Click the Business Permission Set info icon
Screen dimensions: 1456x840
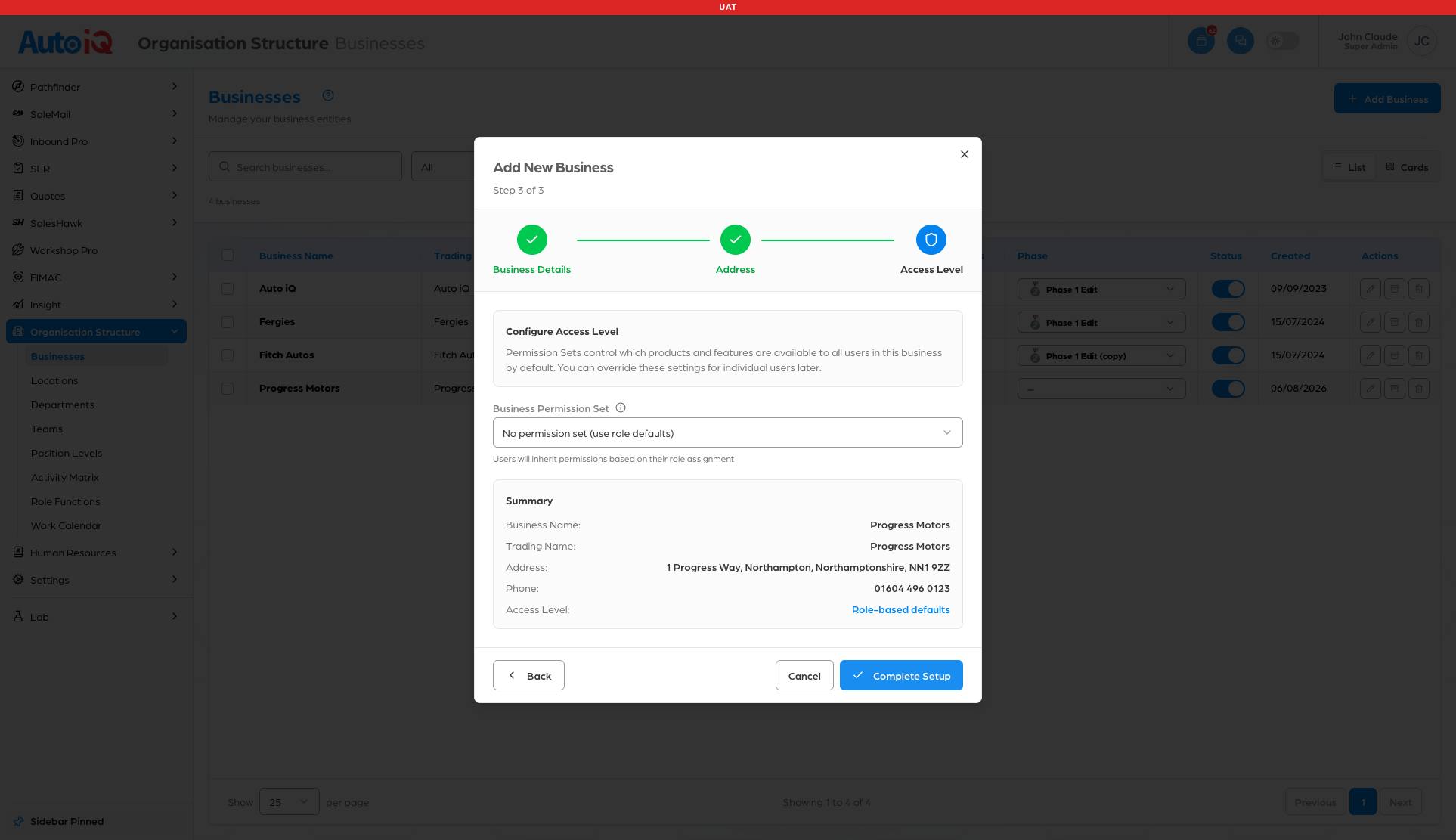click(x=621, y=408)
